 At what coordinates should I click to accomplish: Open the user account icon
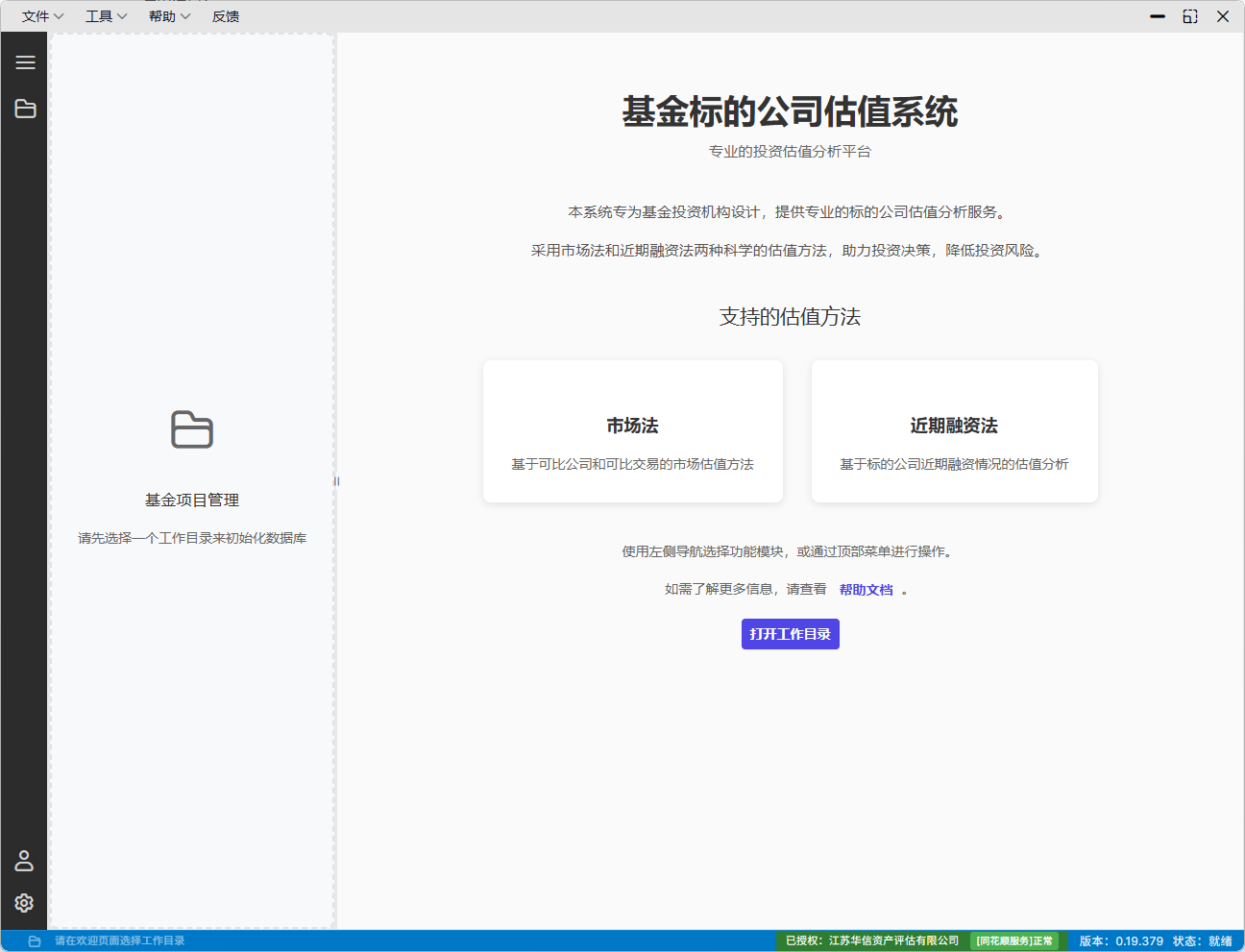tap(24, 860)
